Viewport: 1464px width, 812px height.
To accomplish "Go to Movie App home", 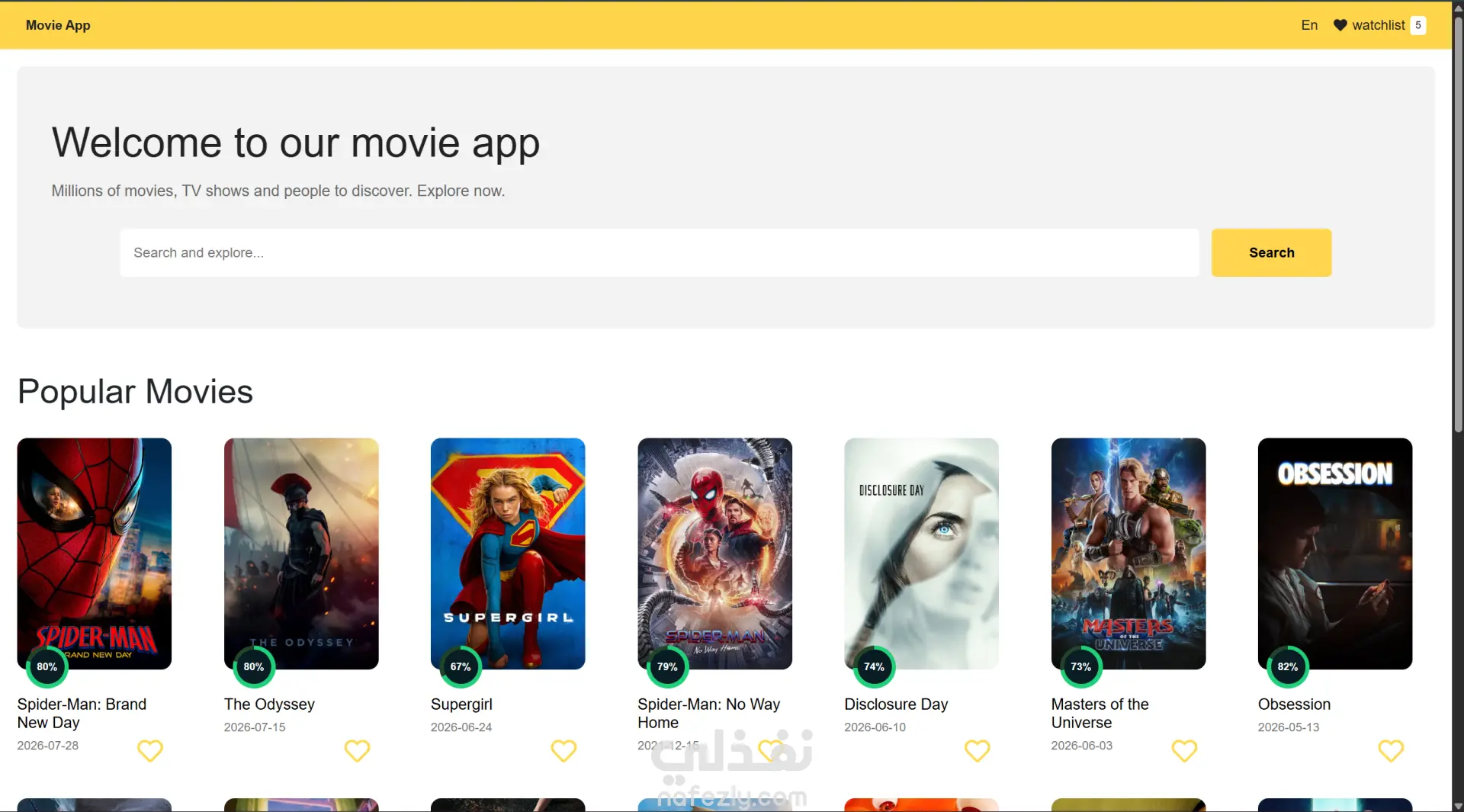I will pos(58,25).
